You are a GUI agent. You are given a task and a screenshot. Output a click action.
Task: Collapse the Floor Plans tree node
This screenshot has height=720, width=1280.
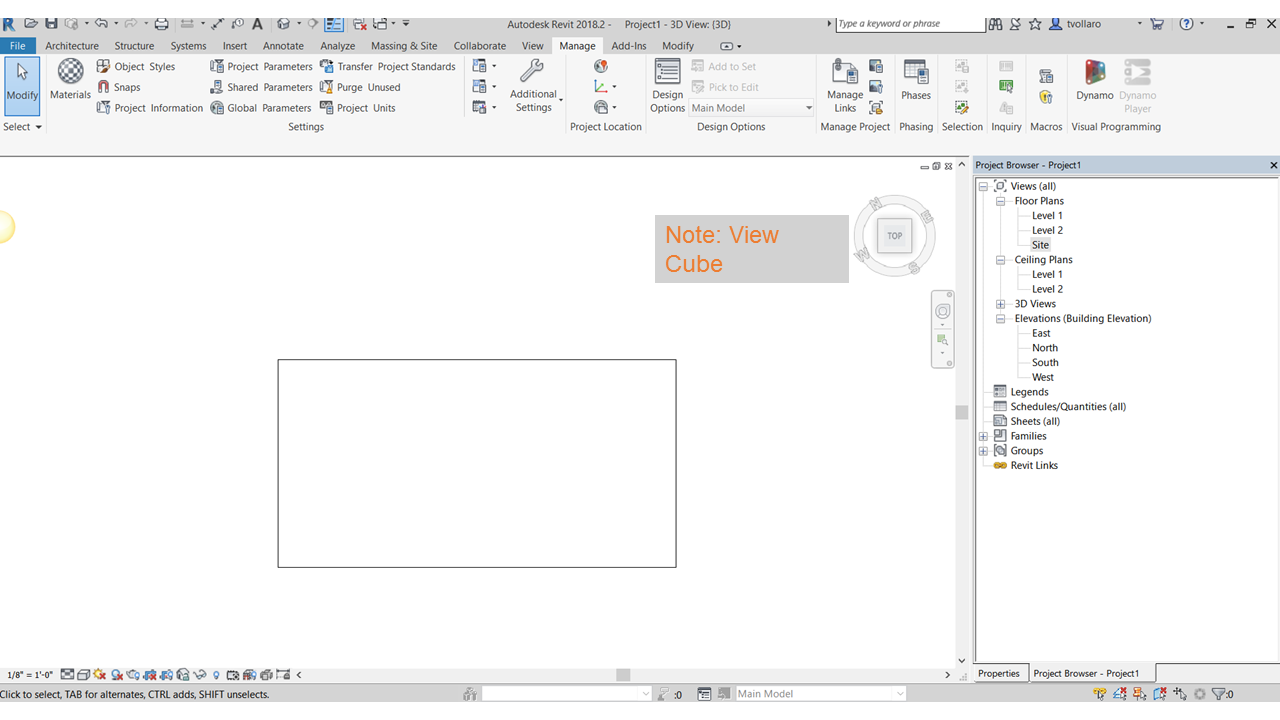pos(1000,200)
